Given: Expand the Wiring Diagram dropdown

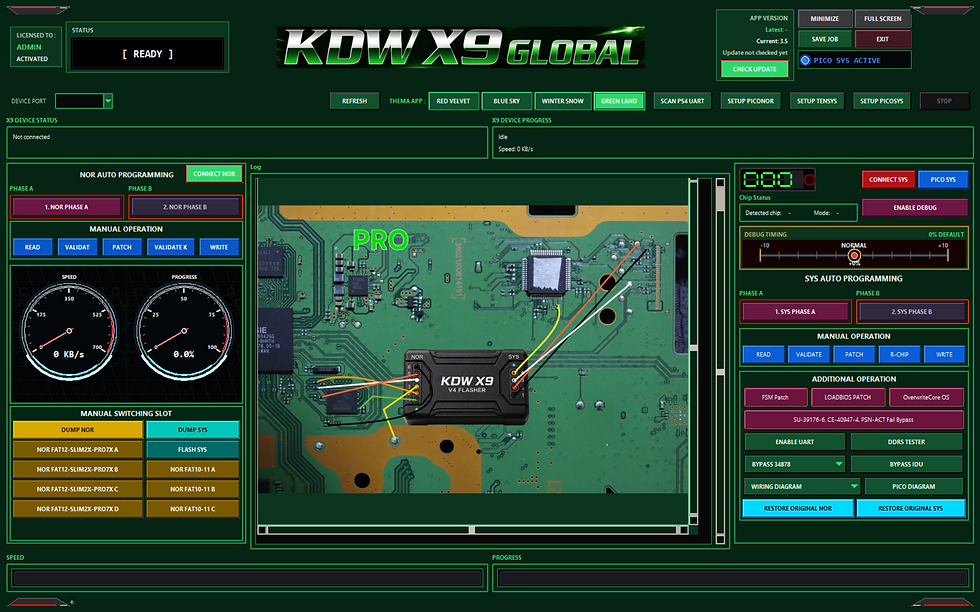Looking at the screenshot, I should tap(854, 486).
